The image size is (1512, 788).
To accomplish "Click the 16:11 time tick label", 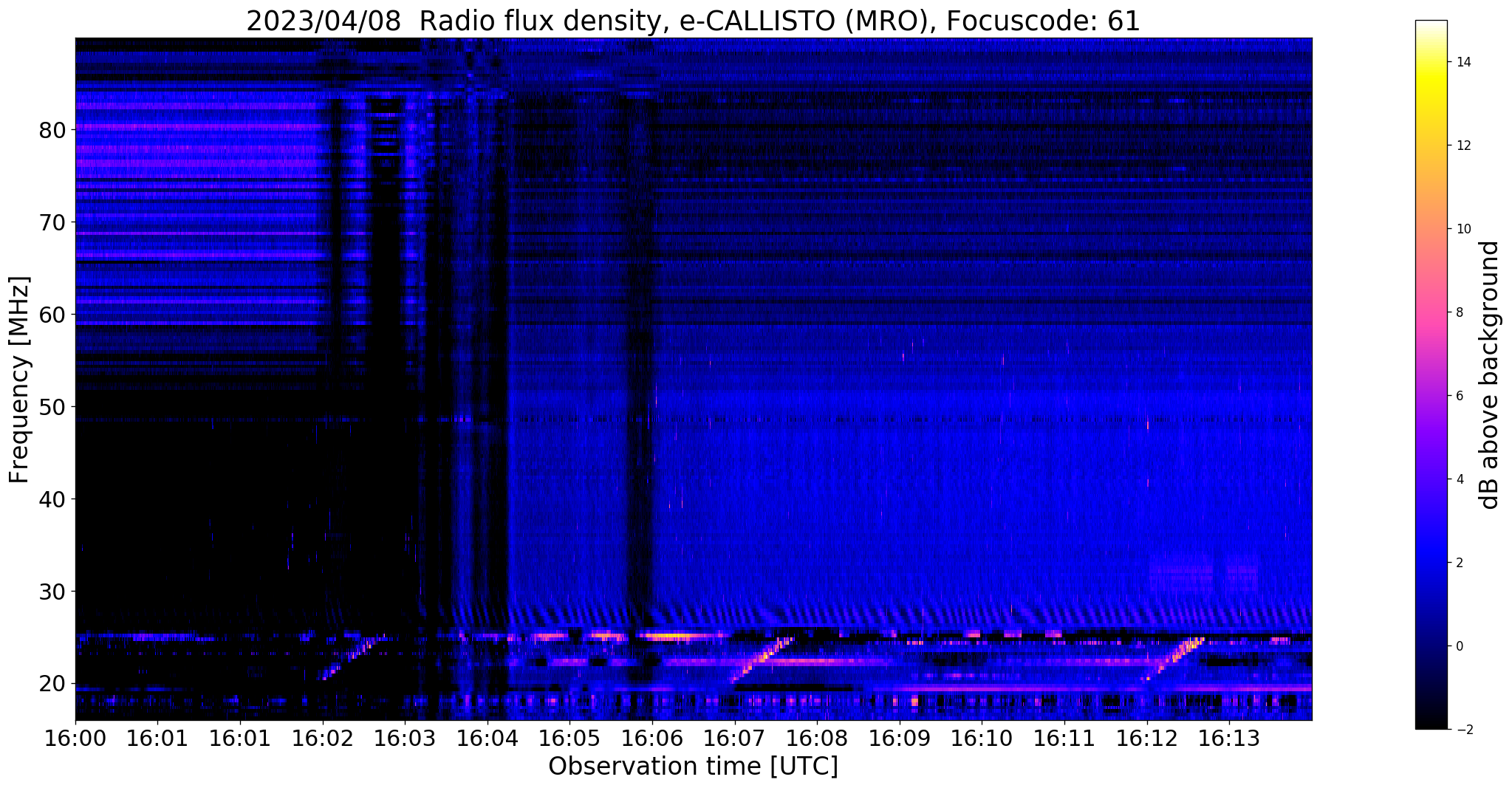I will [x=1064, y=739].
